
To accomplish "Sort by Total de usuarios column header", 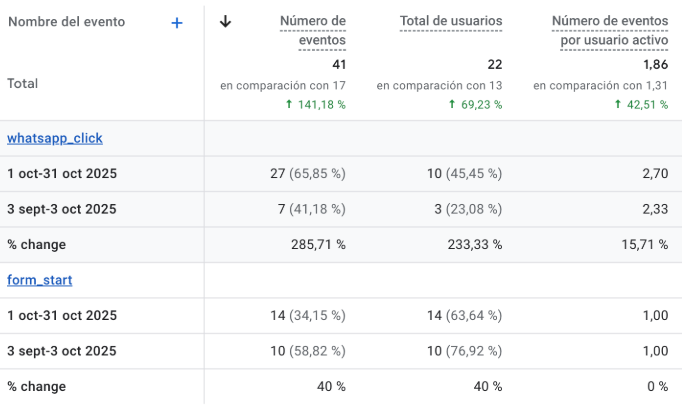I will [451, 21].
